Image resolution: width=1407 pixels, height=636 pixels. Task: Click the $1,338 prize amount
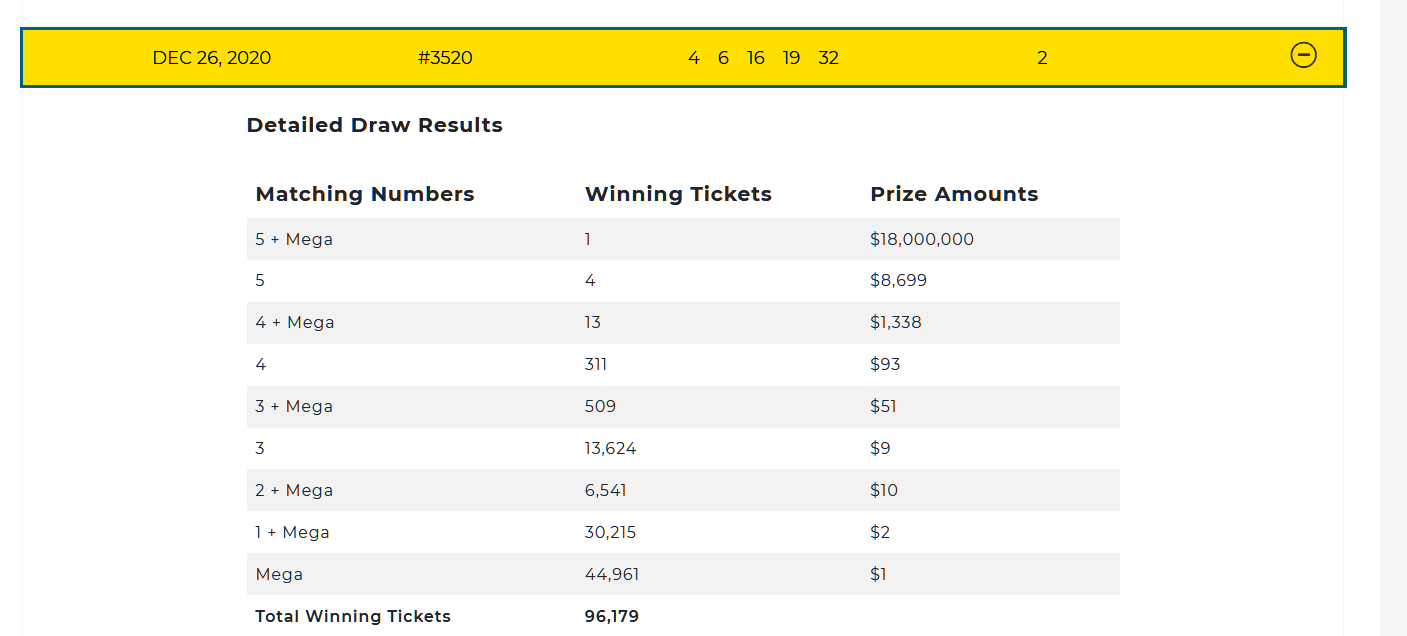coord(895,323)
